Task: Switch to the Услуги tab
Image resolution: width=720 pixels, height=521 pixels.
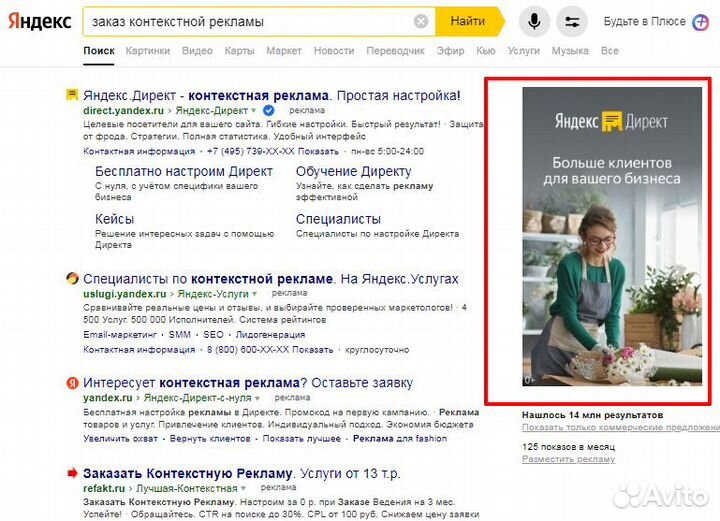Action: click(x=523, y=50)
